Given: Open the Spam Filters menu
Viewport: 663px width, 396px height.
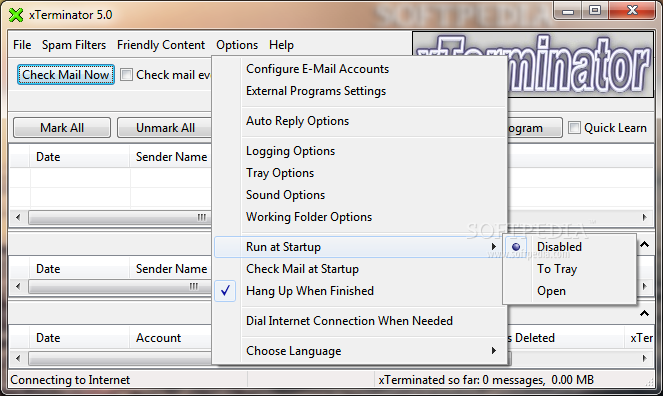Looking at the screenshot, I should pyautogui.click(x=74, y=45).
